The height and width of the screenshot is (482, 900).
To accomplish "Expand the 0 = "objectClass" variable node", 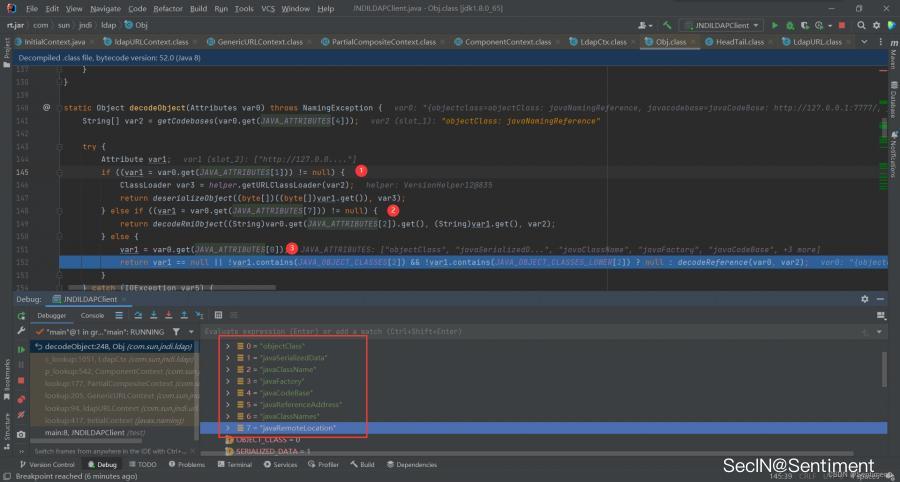I will [228, 346].
